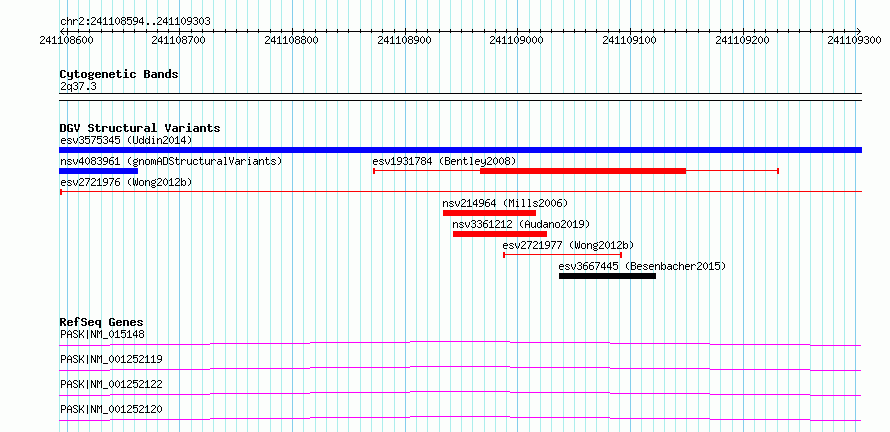Open the esv3667445 (Besenbacher2015) label
Screen dimensions: 890x432
643,266
